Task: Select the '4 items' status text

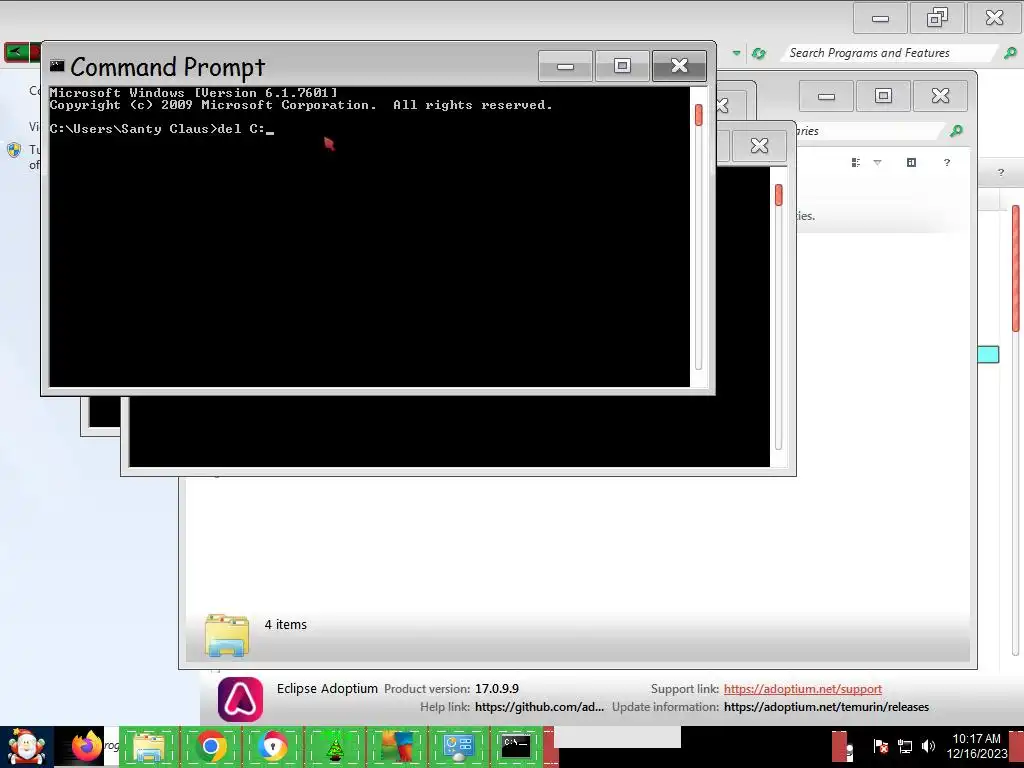Action: click(285, 625)
